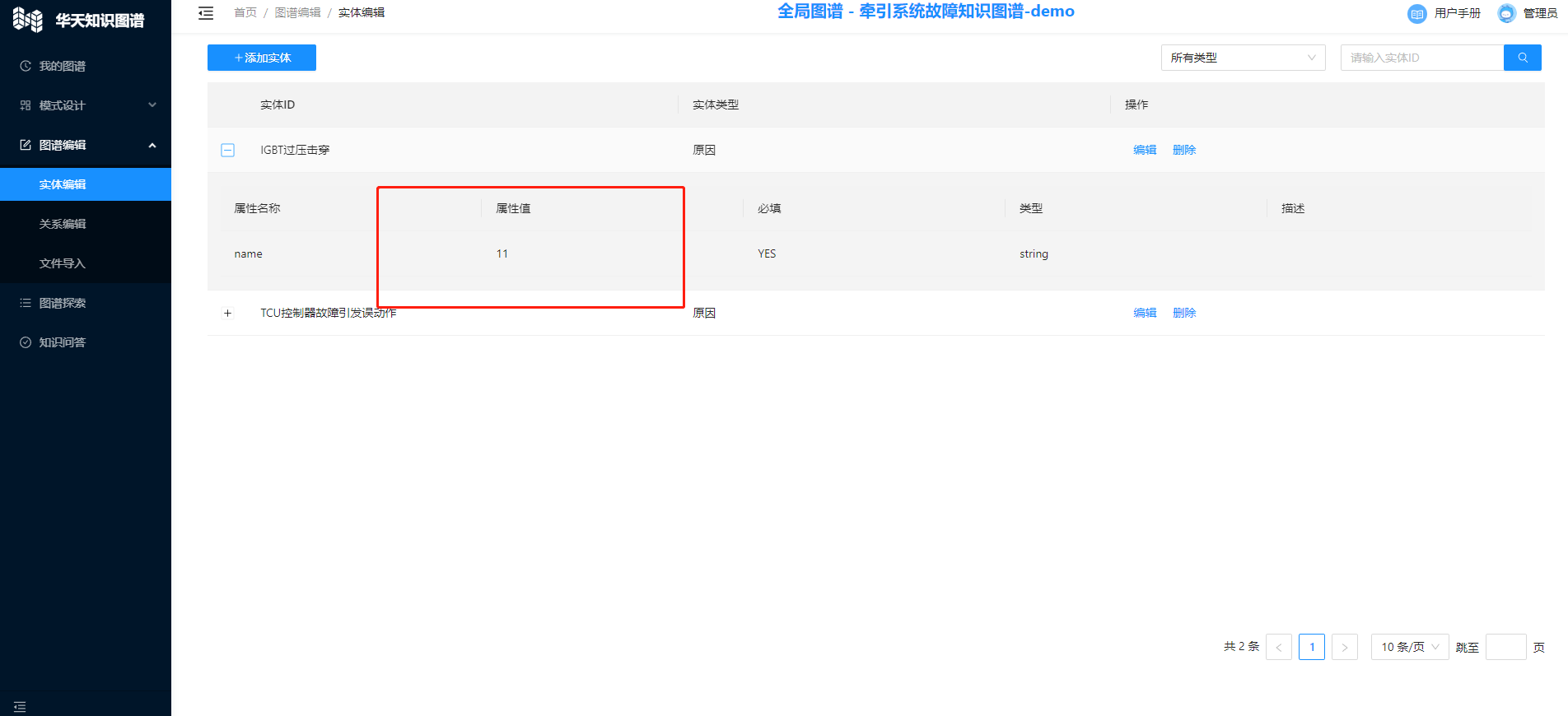Viewport: 1568px width, 716px height.
Task: Click the sidebar collapse hamburger icon
Action: (206, 13)
